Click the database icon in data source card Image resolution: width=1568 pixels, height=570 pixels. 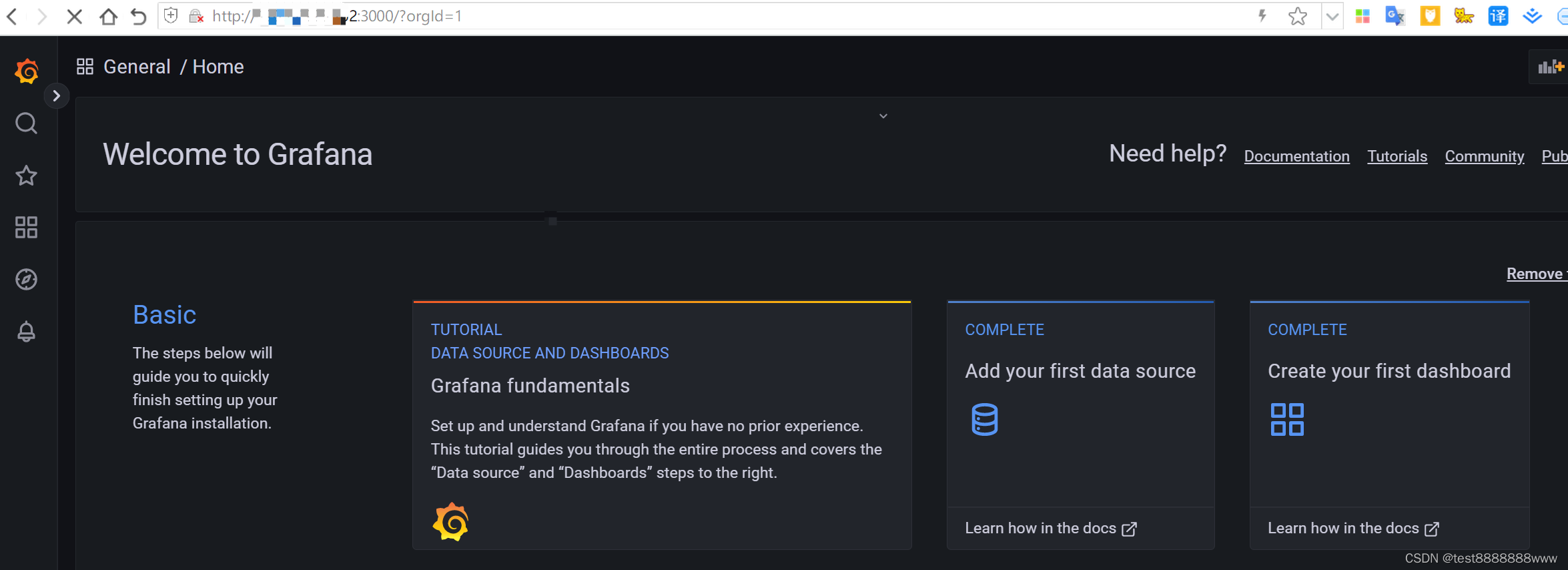(984, 419)
